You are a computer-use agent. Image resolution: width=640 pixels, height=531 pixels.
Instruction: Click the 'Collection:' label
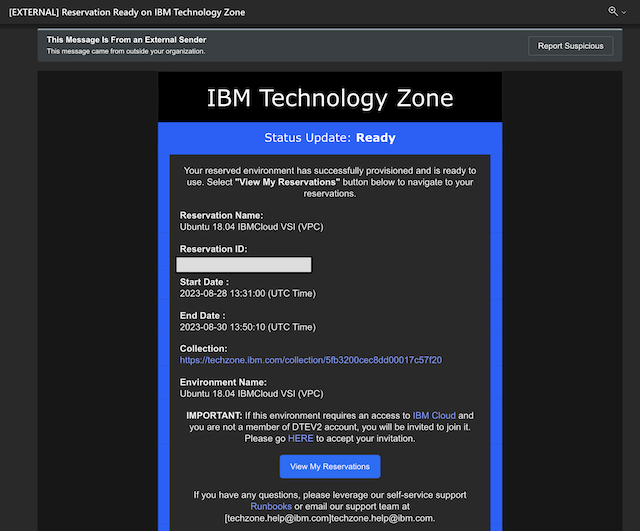(x=203, y=349)
